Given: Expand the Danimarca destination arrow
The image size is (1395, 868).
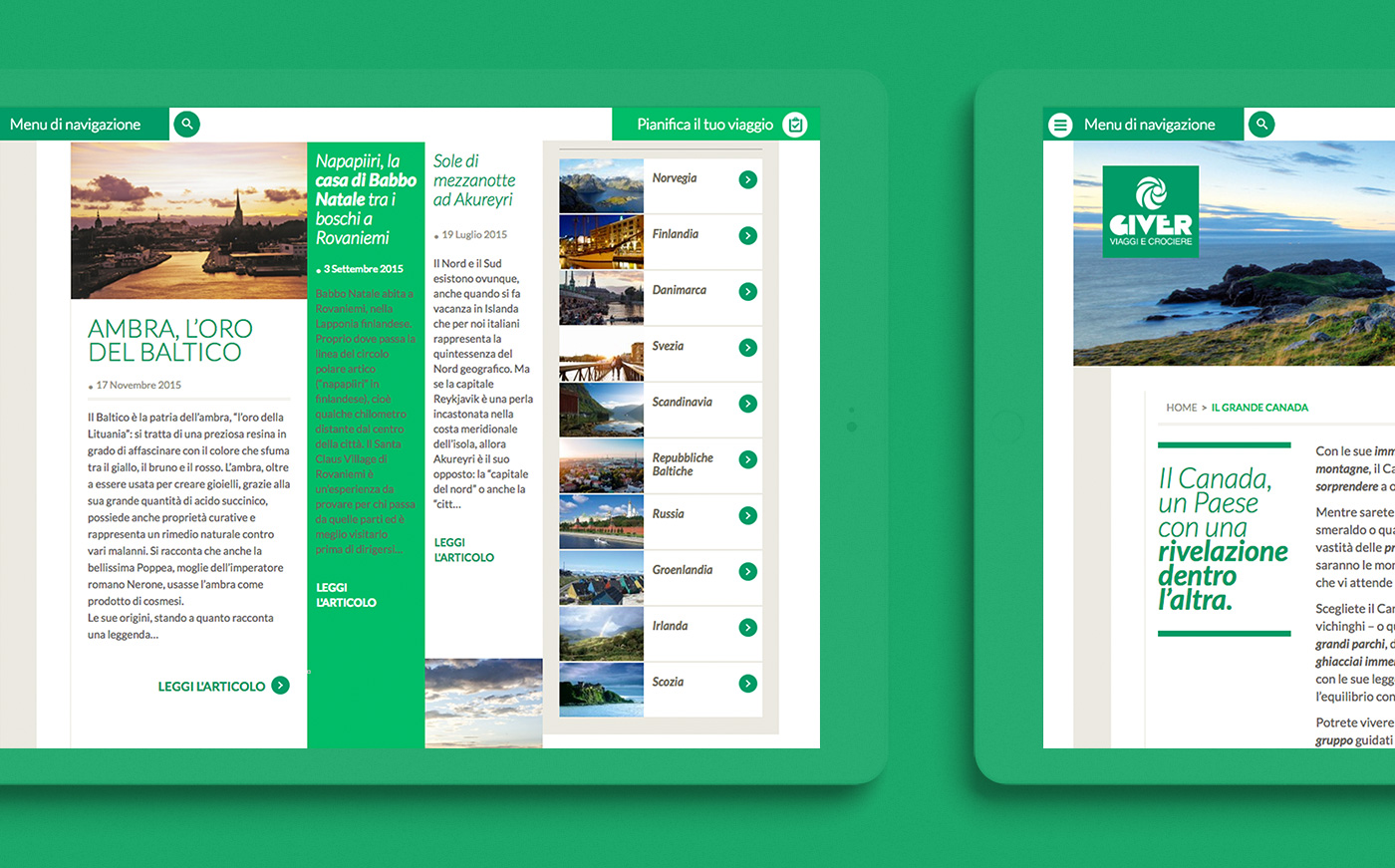Looking at the screenshot, I should tap(747, 291).
